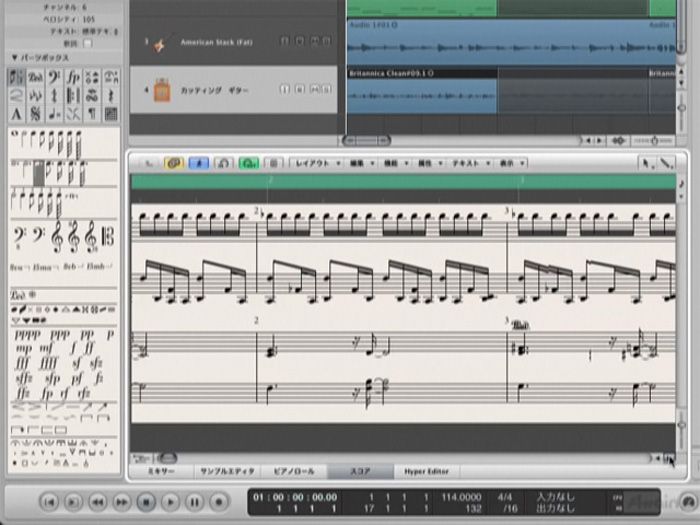Select the text 'A' group in the part box
Image resolution: width=700 pixels, height=525 pixels.
click(18, 114)
